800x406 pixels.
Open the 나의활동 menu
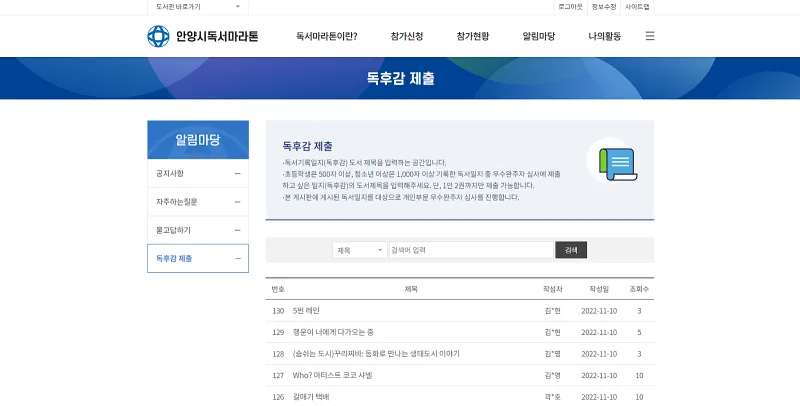[605, 36]
